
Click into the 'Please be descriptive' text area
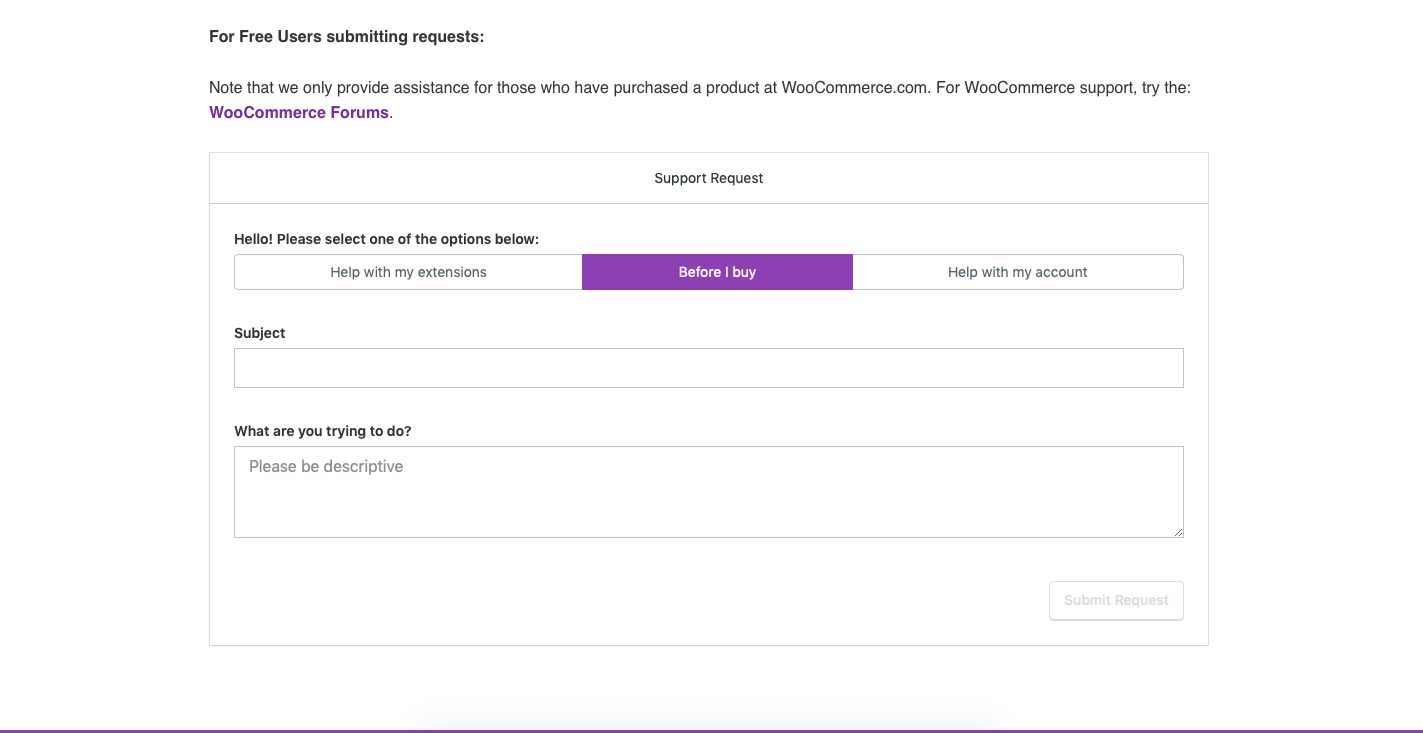point(708,491)
